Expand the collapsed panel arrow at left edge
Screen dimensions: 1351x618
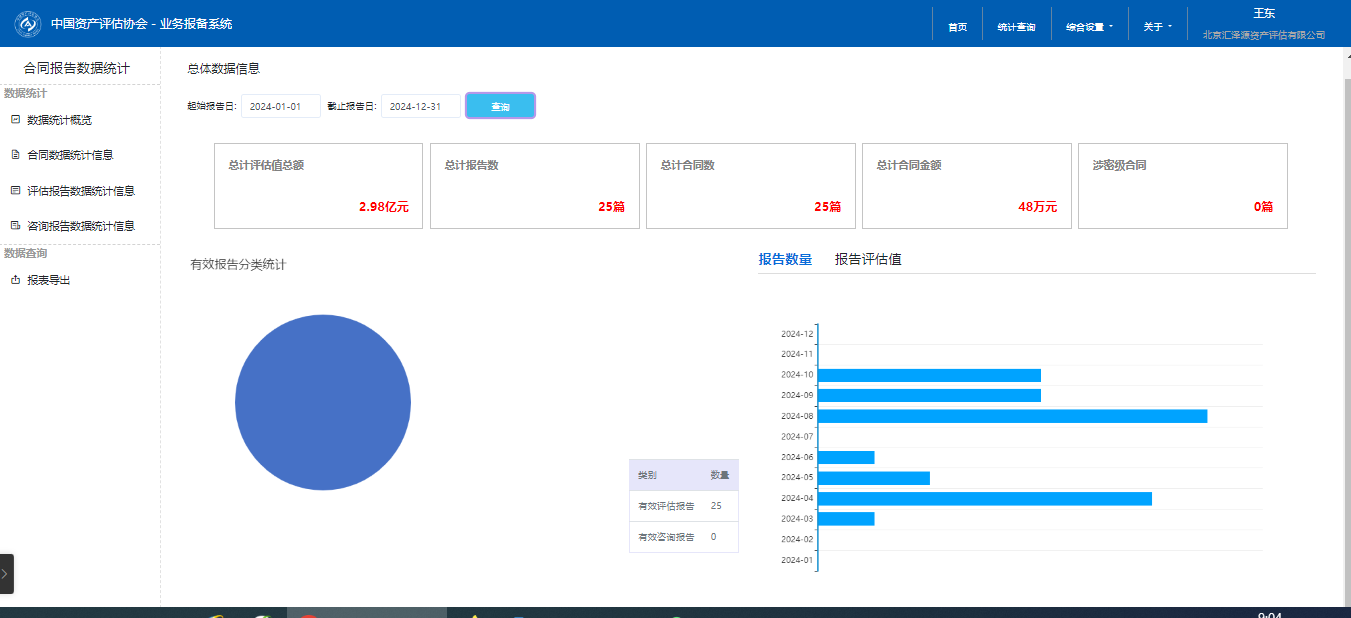click(6, 574)
